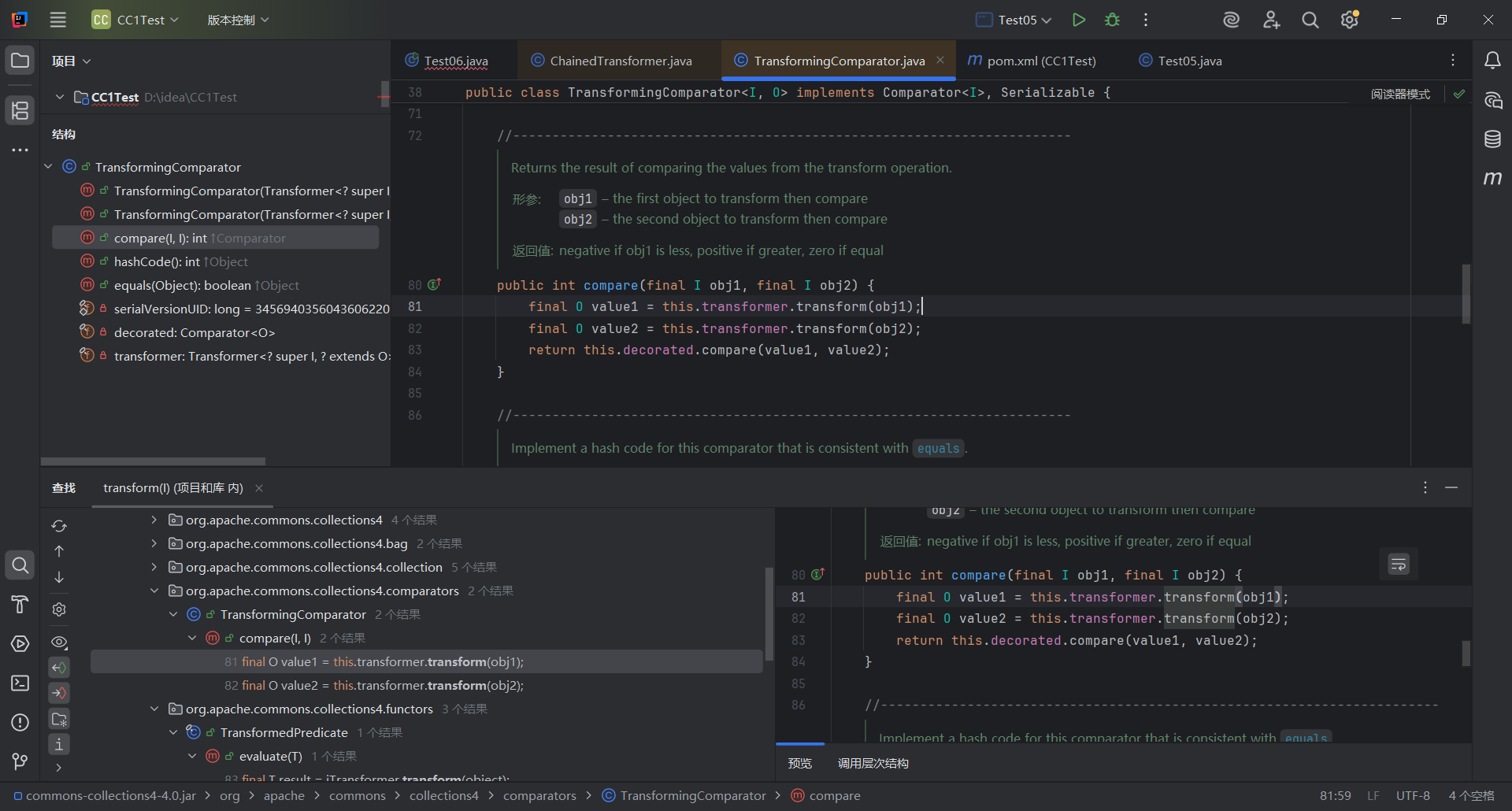
Task: Open the AI assistant swirl icon in the title bar
Action: point(1232,20)
